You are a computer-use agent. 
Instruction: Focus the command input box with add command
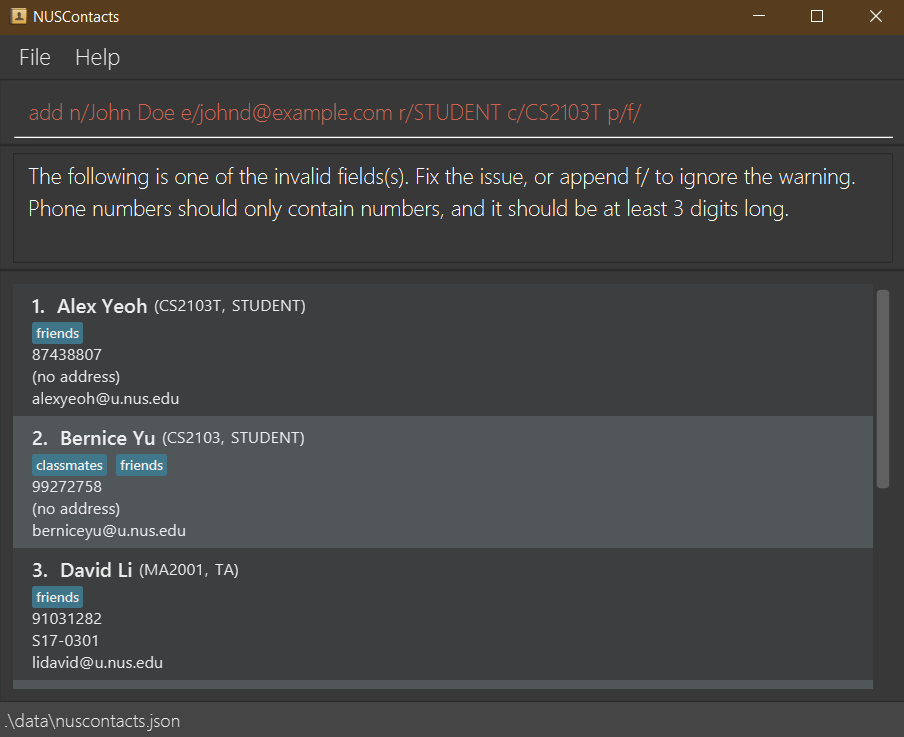coord(453,113)
